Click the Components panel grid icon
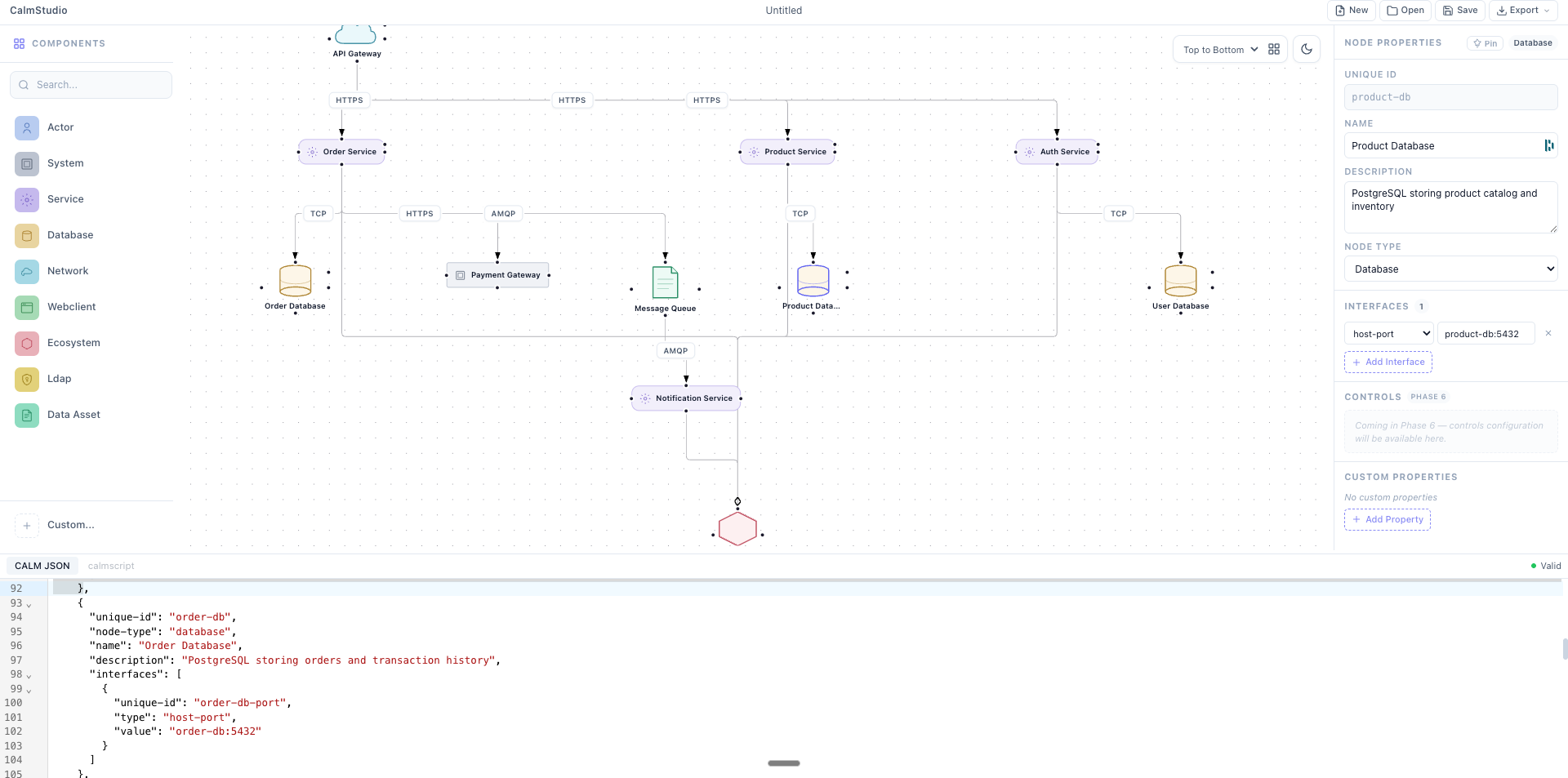 pyautogui.click(x=20, y=43)
